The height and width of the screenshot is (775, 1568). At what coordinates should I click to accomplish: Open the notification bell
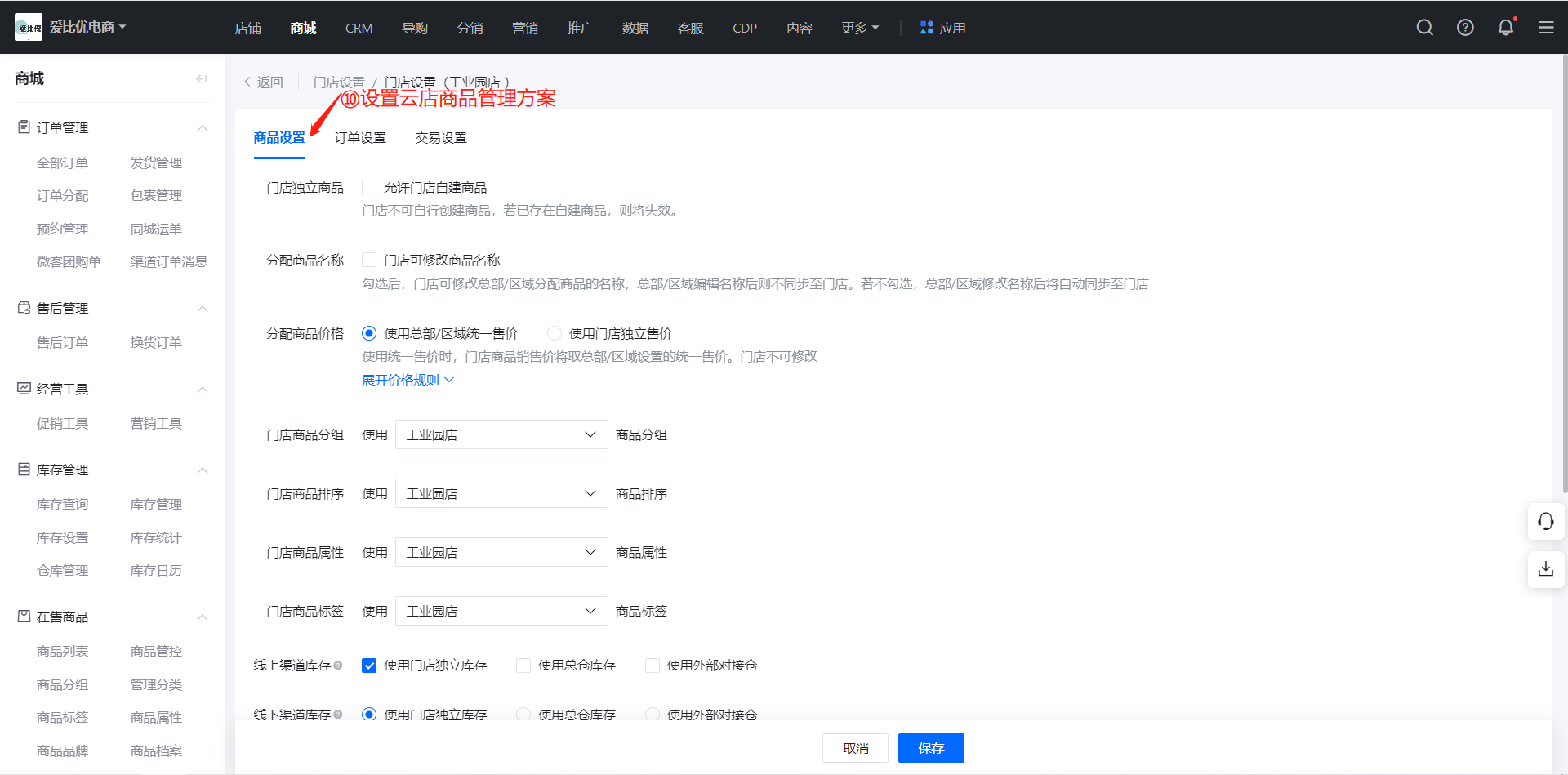(1506, 28)
